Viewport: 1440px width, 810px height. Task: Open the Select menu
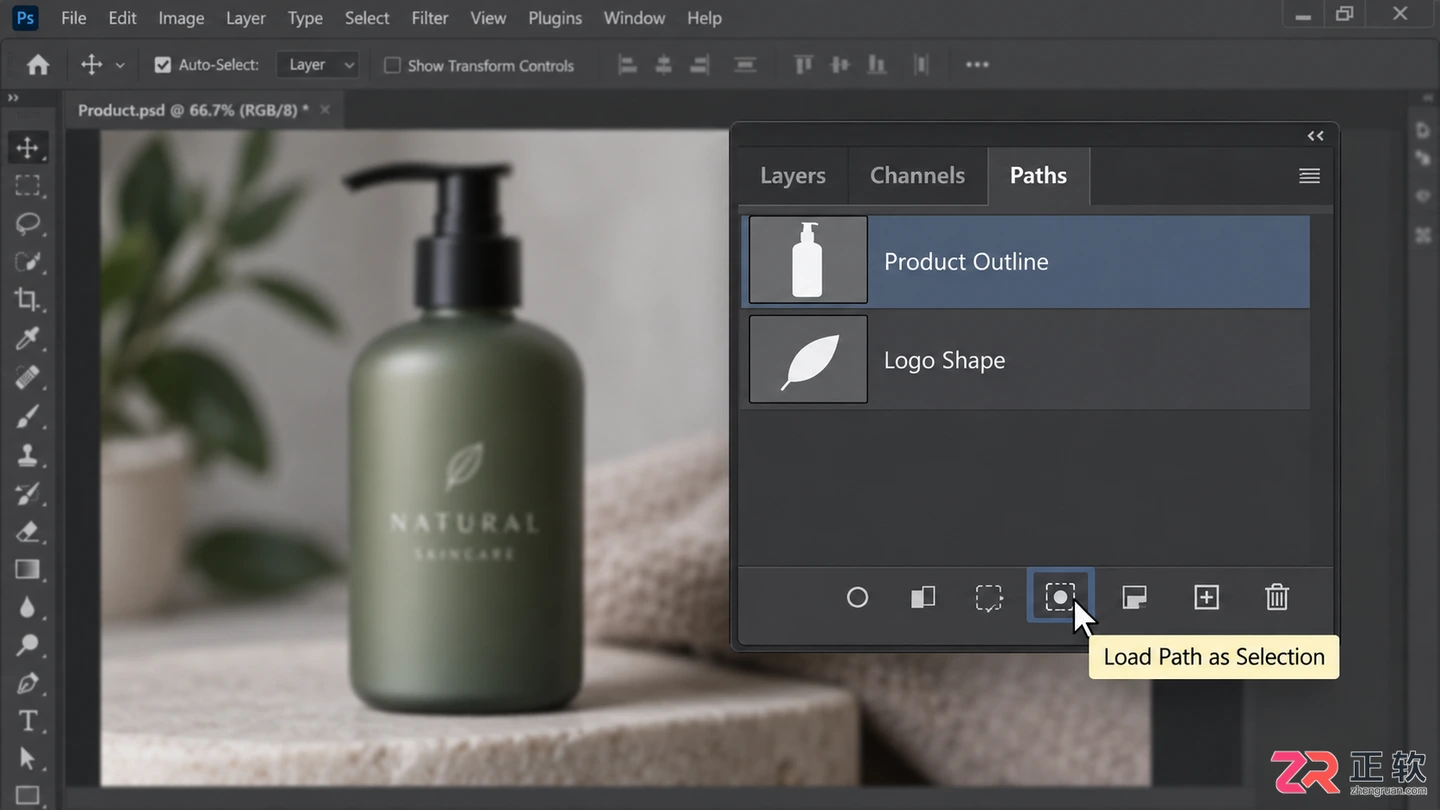pyautogui.click(x=367, y=18)
